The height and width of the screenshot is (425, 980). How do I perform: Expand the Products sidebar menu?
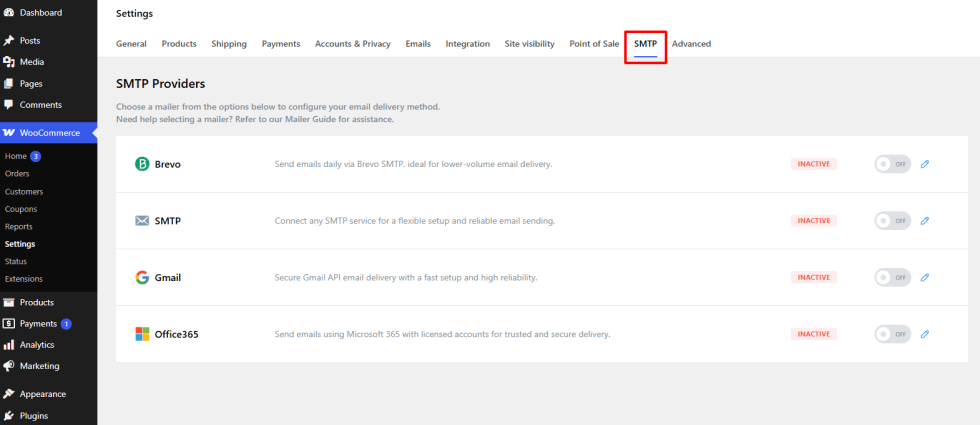click(x=37, y=302)
